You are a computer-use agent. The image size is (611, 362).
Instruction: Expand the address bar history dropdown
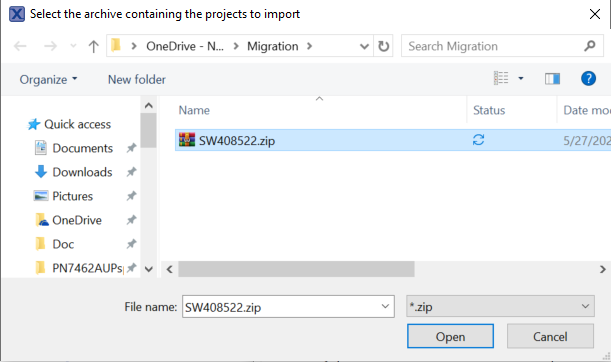[364, 47]
